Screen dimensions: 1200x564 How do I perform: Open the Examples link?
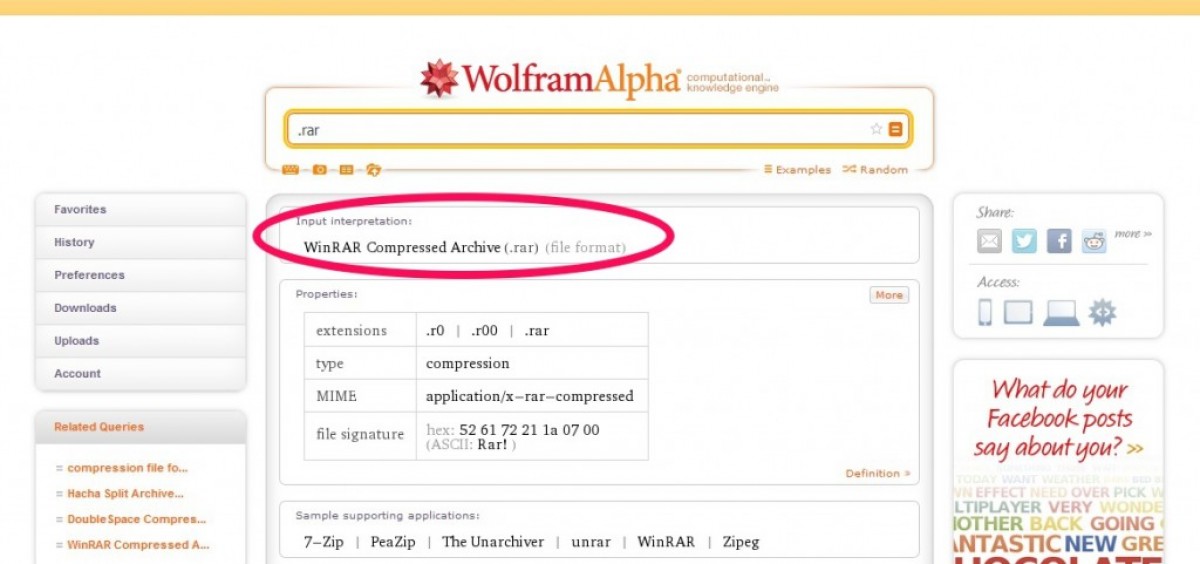pyautogui.click(x=797, y=170)
